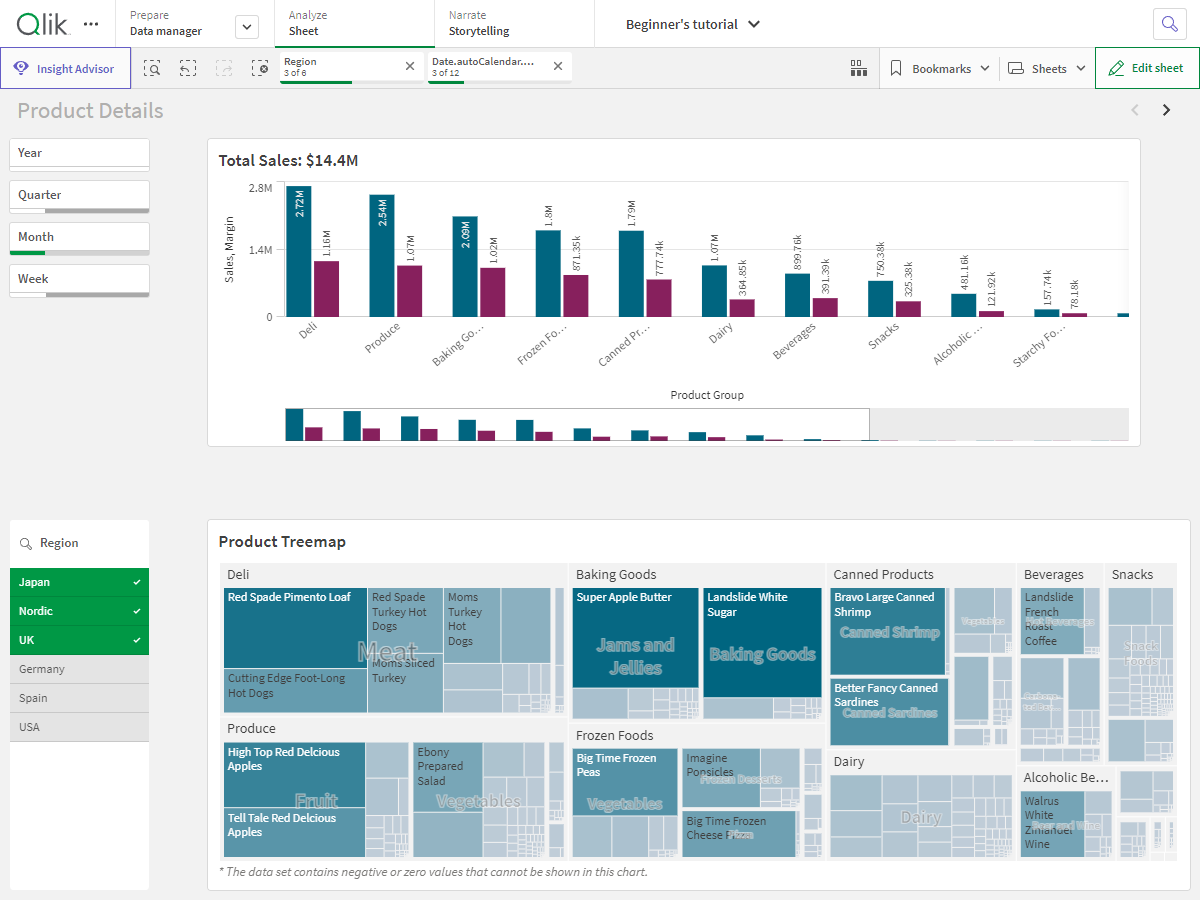Click the greyed area of mini chart
Image resolution: width=1200 pixels, height=900 pixels.
(x=999, y=424)
